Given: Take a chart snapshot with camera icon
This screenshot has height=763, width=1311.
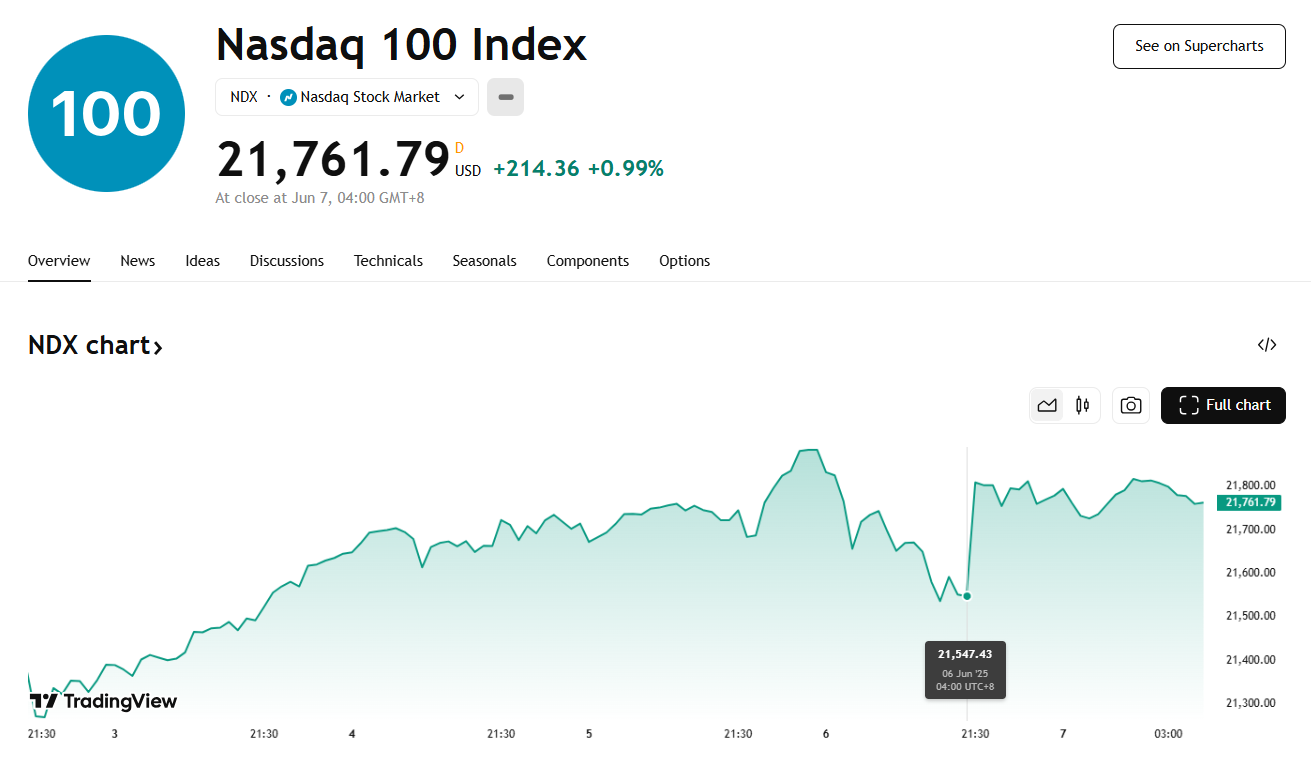Looking at the screenshot, I should pos(1131,405).
